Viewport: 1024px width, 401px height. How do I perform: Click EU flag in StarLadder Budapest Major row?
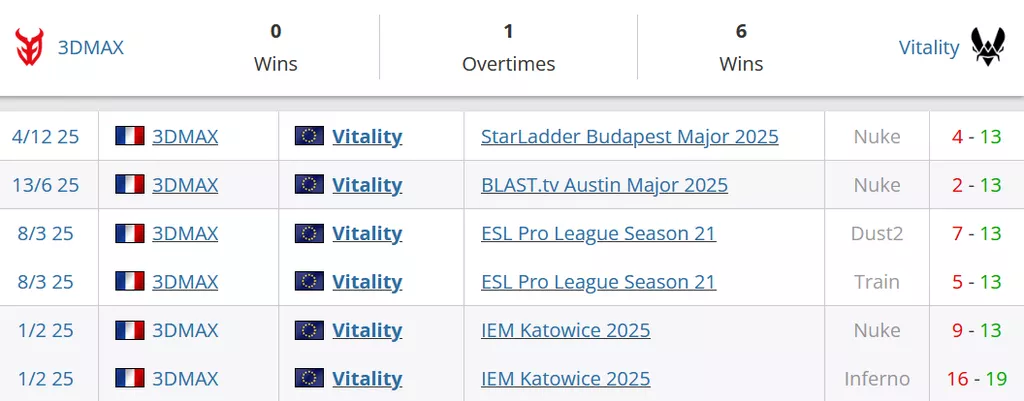[x=309, y=137]
